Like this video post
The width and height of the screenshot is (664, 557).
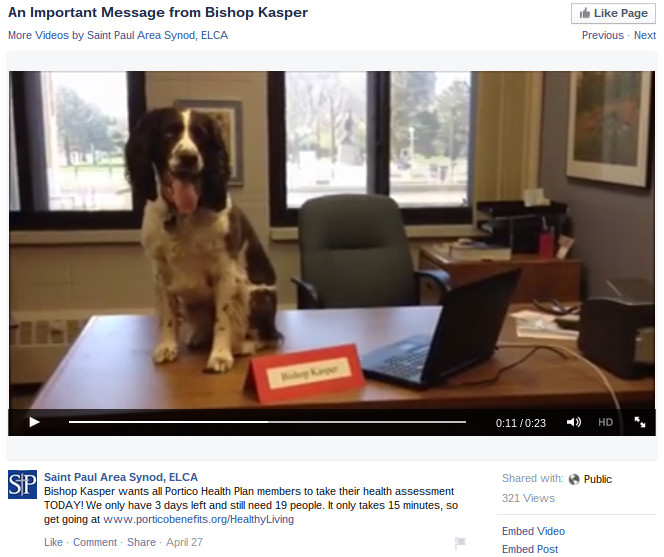(53, 542)
